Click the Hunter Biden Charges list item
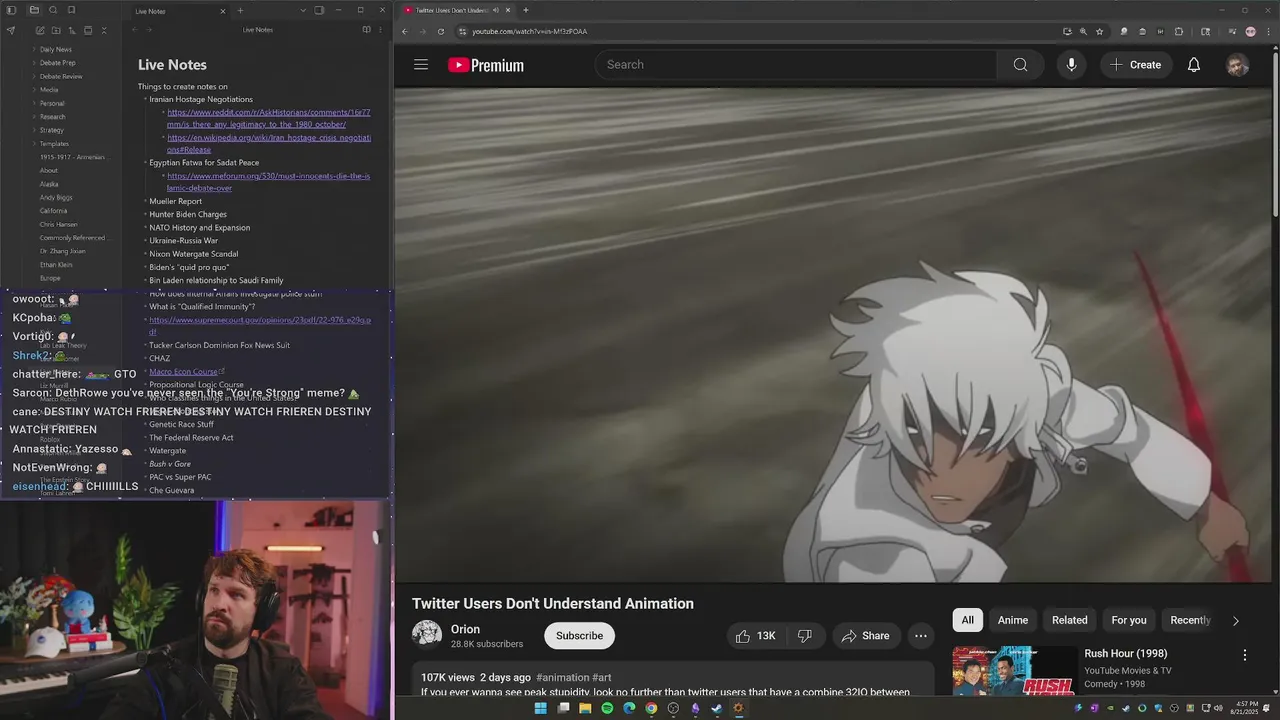 pyautogui.click(x=188, y=214)
